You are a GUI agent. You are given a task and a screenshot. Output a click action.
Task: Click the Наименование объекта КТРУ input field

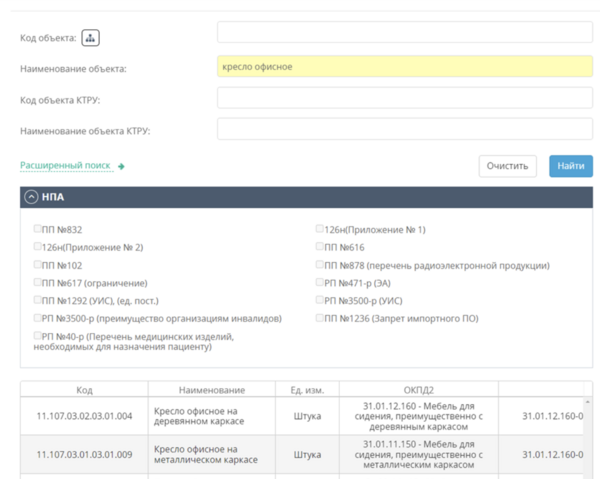[404, 129]
